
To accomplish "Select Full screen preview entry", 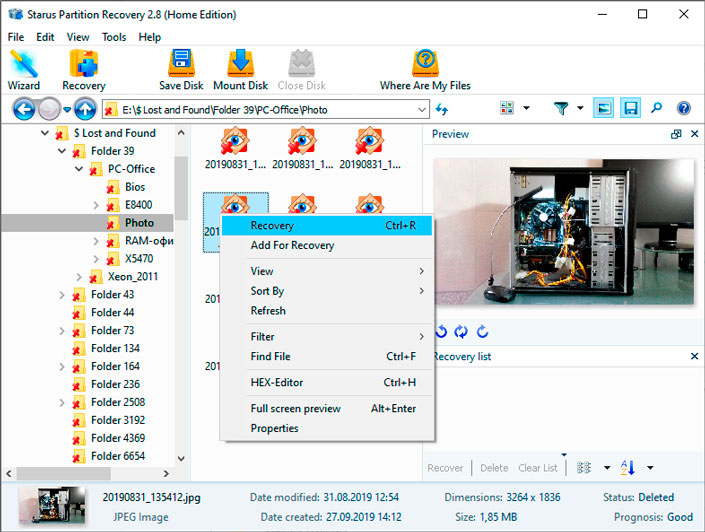I will pyautogui.click(x=327, y=409).
